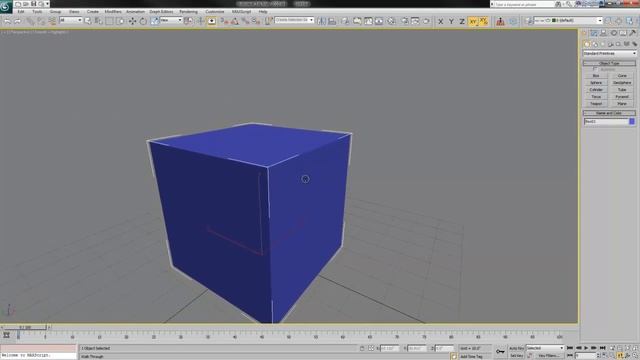Click the Sphere primitive button
Viewport: 640px width, 360px height.
tap(596, 82)
